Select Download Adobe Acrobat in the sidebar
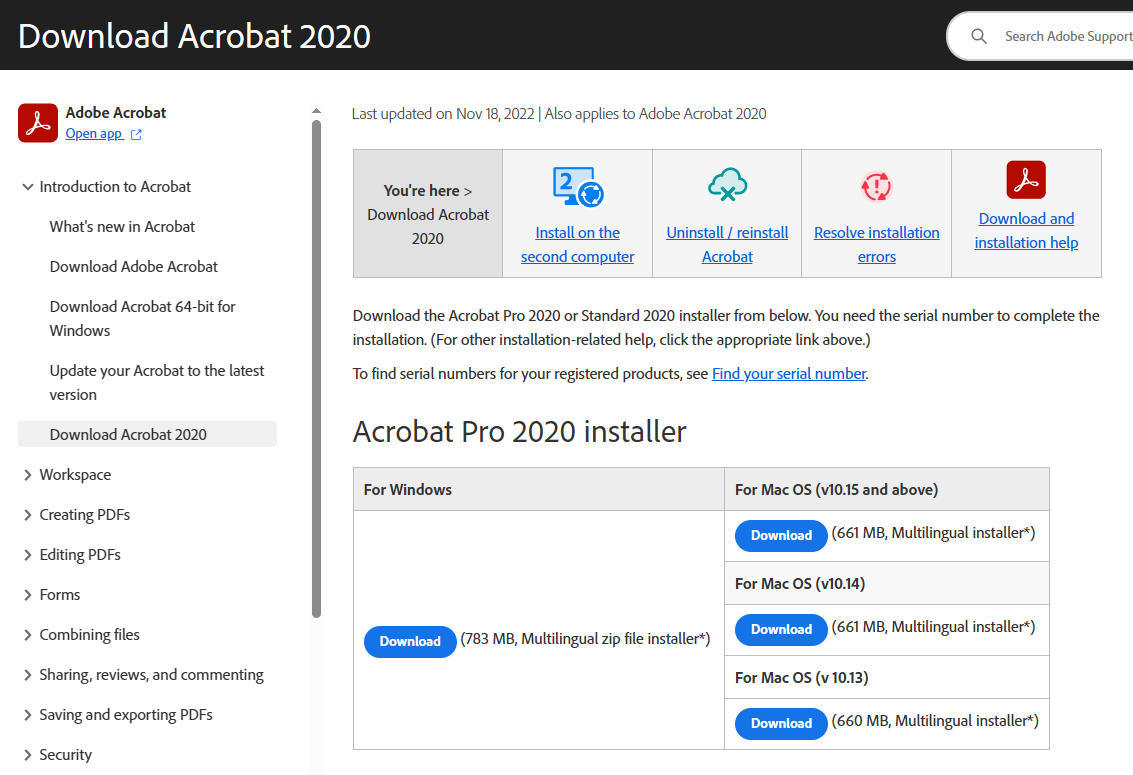The width and height of the screenshot is (1133, 775). 133,266
